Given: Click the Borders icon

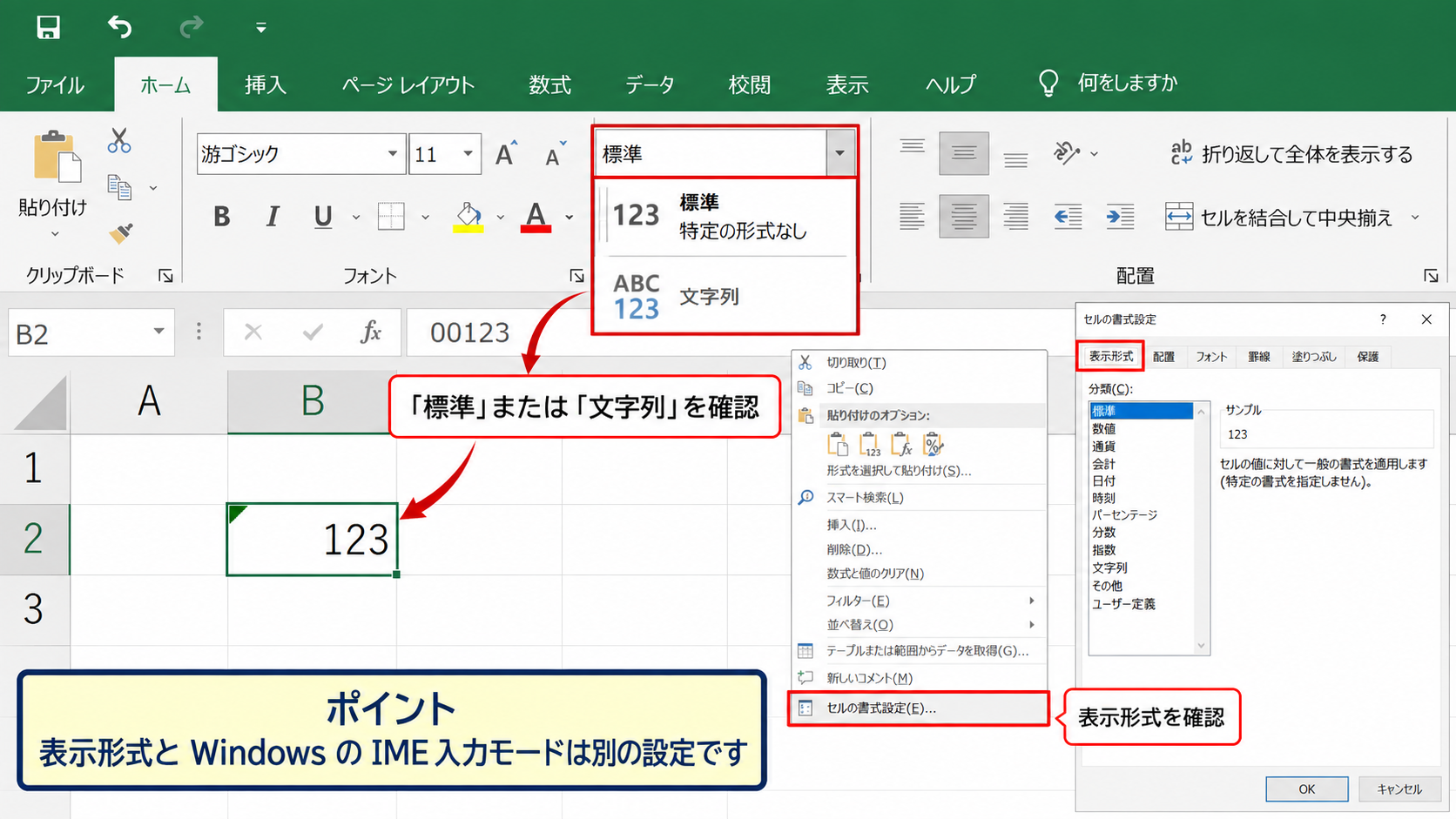Looking at the screenshot, I should 391,216.
